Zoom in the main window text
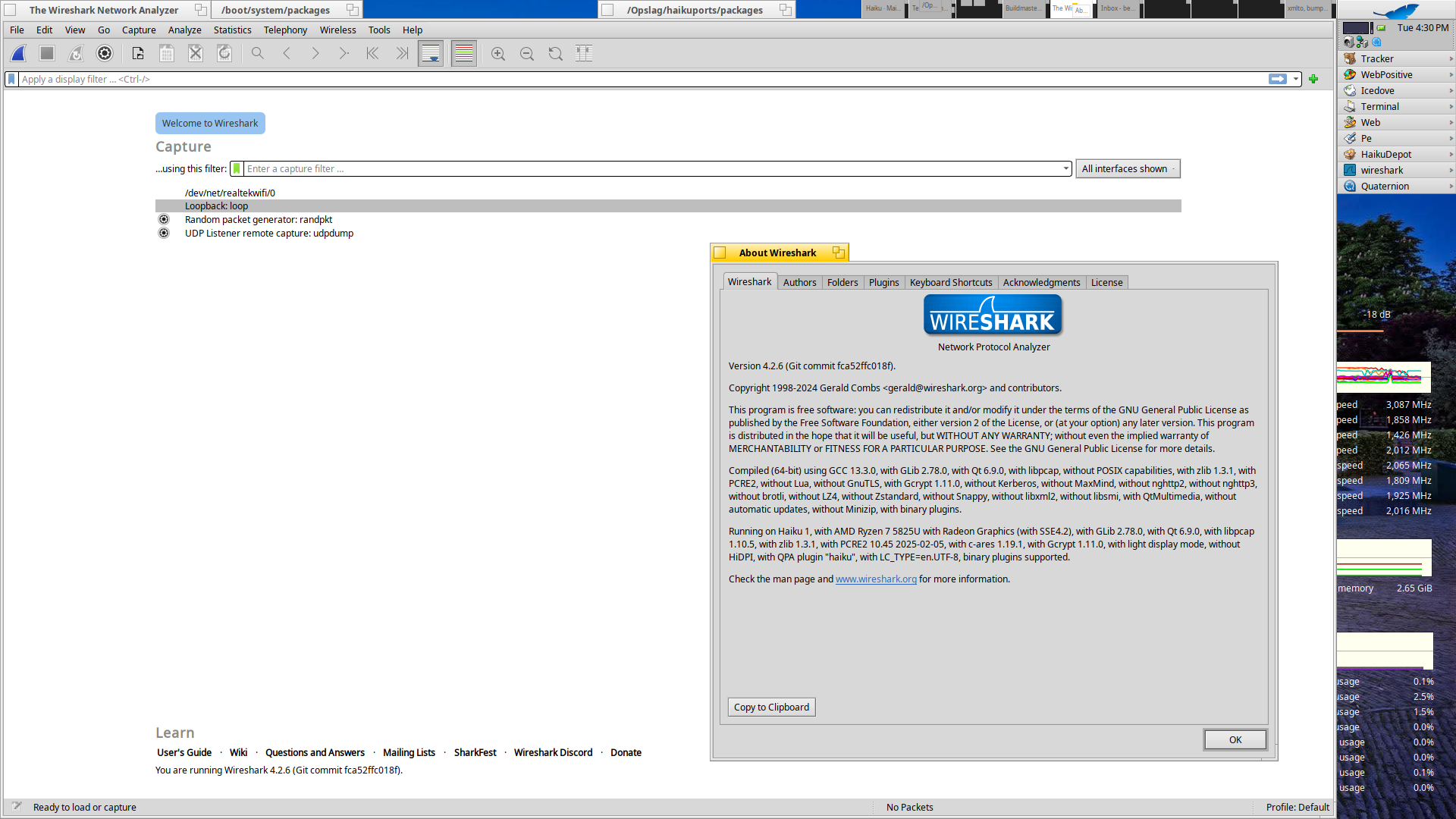The image size is (1456, 819). tap(498, 54)
